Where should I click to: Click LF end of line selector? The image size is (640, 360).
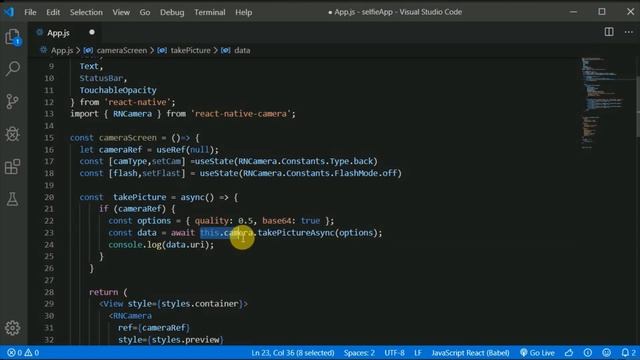point(418,353)
